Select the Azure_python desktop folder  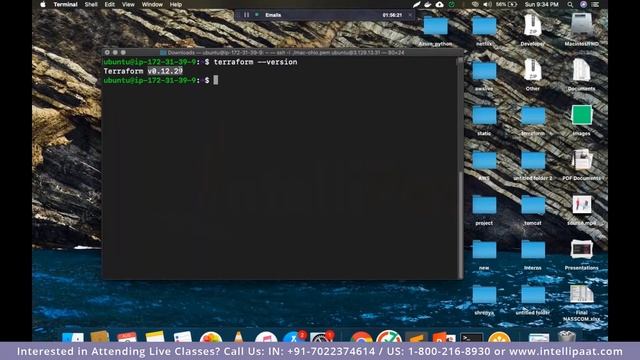436,26
